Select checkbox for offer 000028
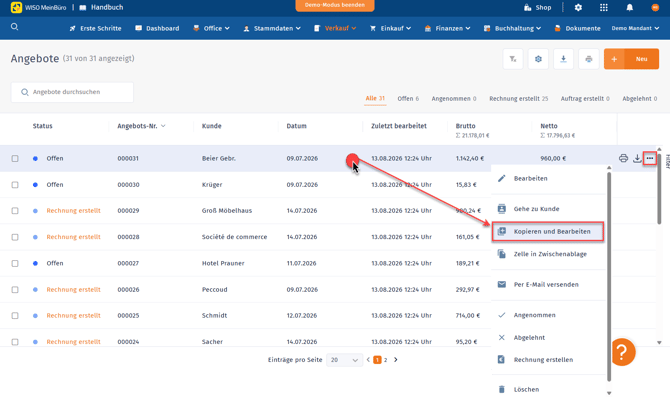The image size is (670, 397). pos(15,237)
